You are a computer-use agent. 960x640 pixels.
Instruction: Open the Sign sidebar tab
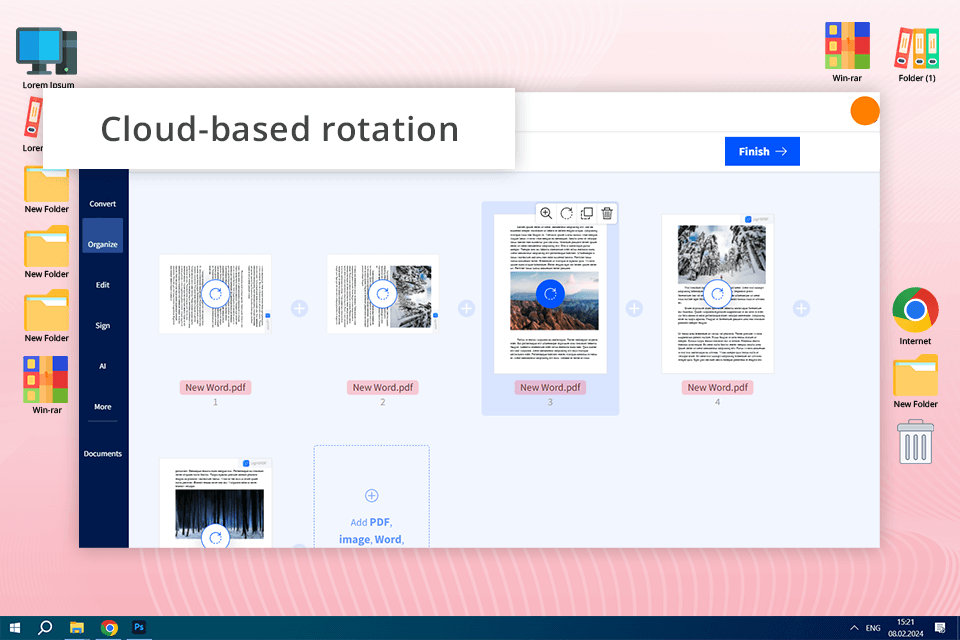click(x=102, y=325)
